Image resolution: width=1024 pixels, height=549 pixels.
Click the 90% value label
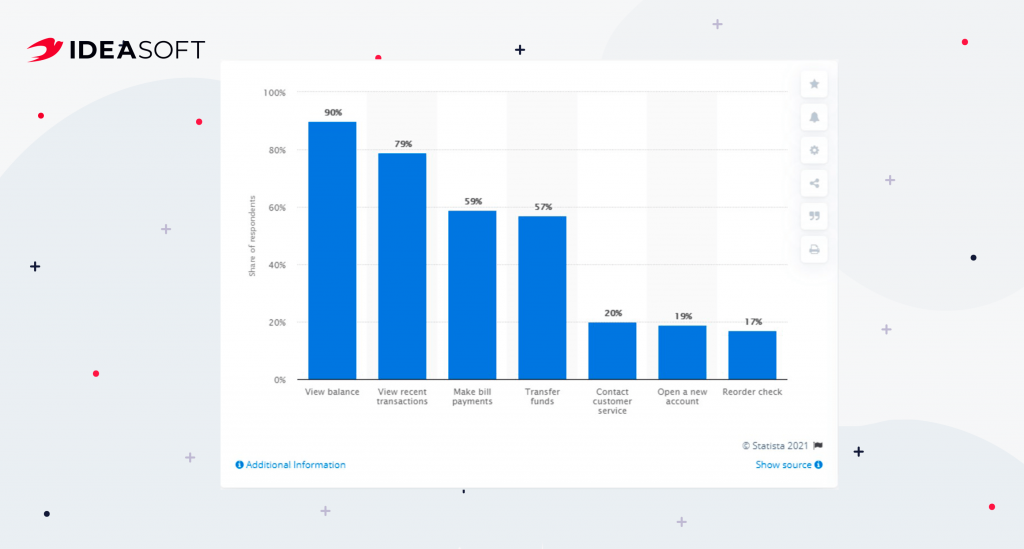333,112
